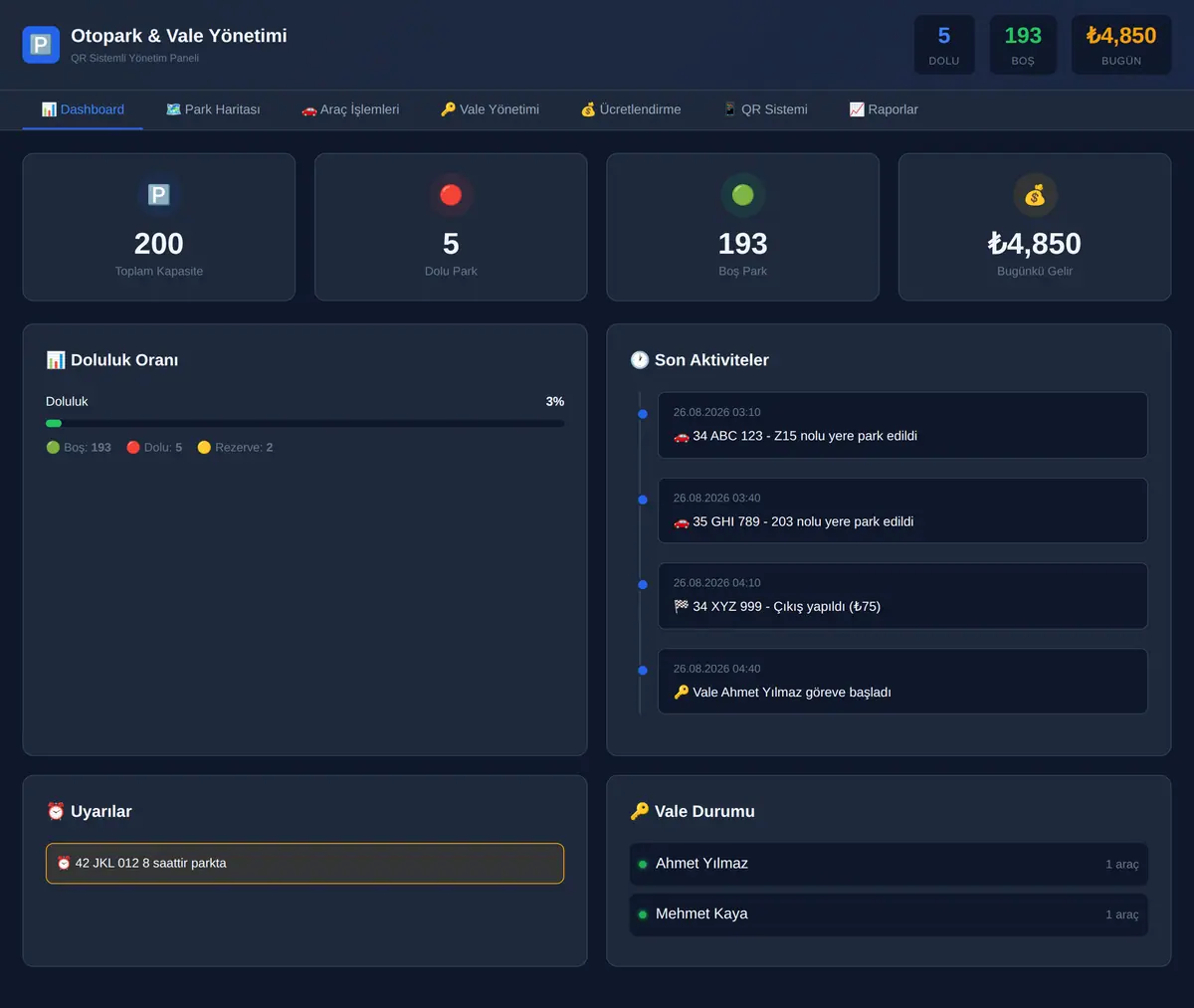Open the QR Sistemi tab
The height and width of the screenshot is (1008, 1194).
(x=765, y=109)
